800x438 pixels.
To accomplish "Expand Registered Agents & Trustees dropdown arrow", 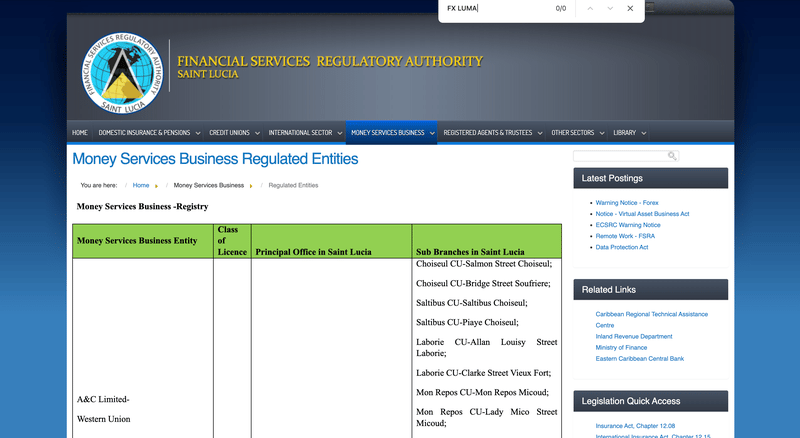I will [x=540, y=133].
